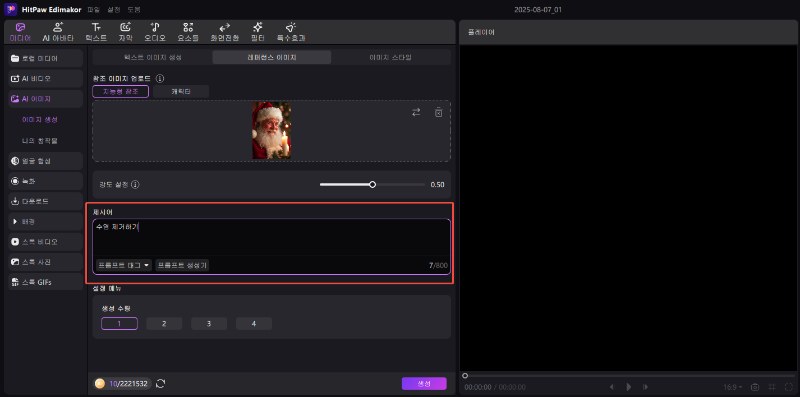800x397 pixels.
Task: Click info icon beside strength setting
Action: coord(135,185)
